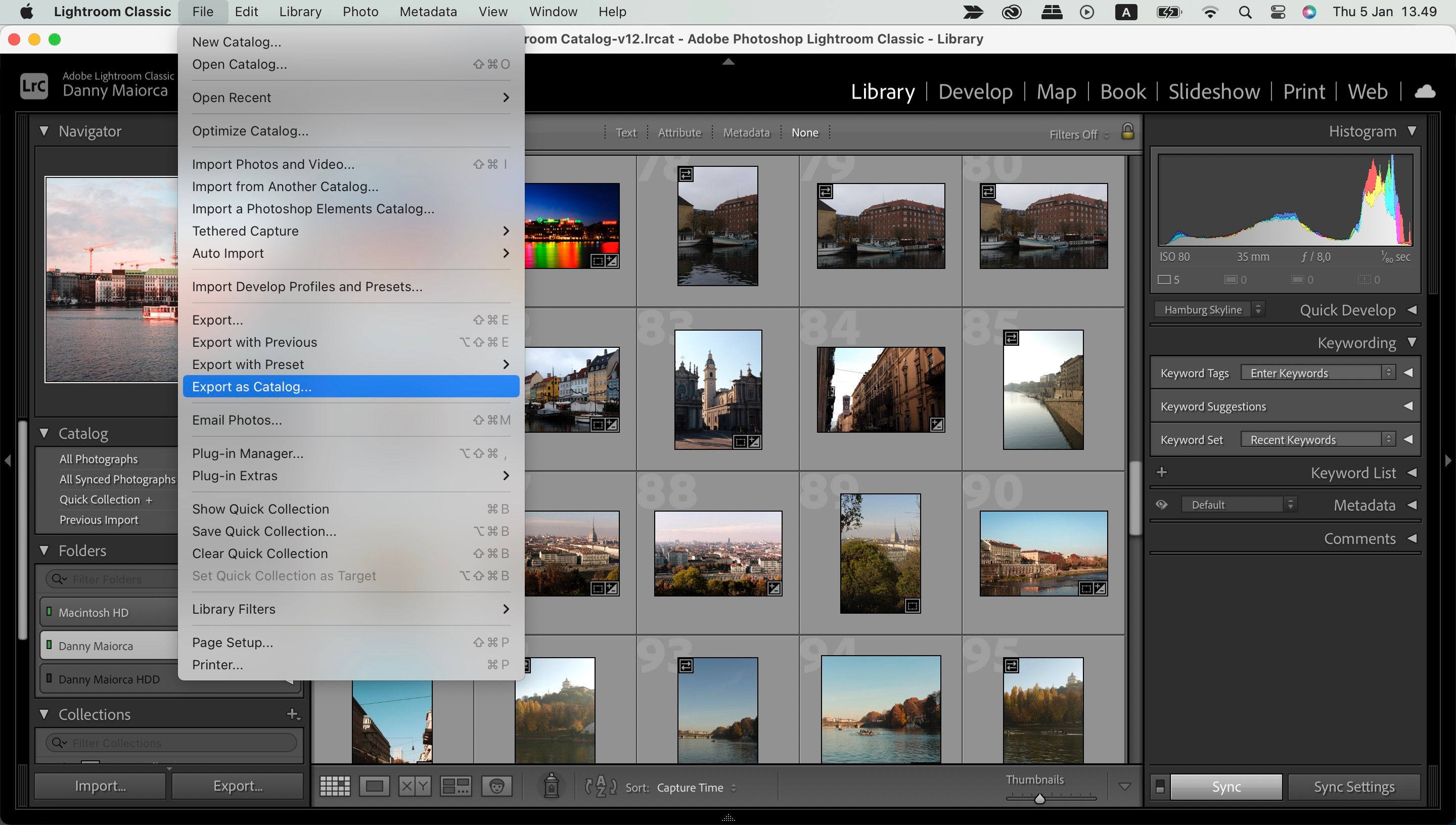The height and width of the screenshot is (825, 1456).
Task: Open the People view face icon
Action: pos(497,786)
